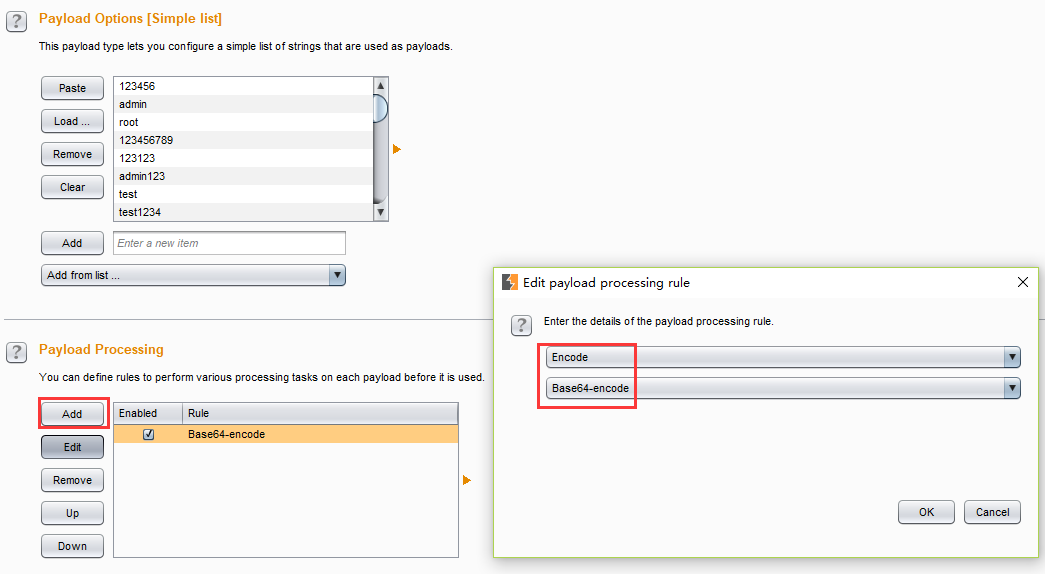
Task: Click Add button next to new item field
Action: (73, 243)
